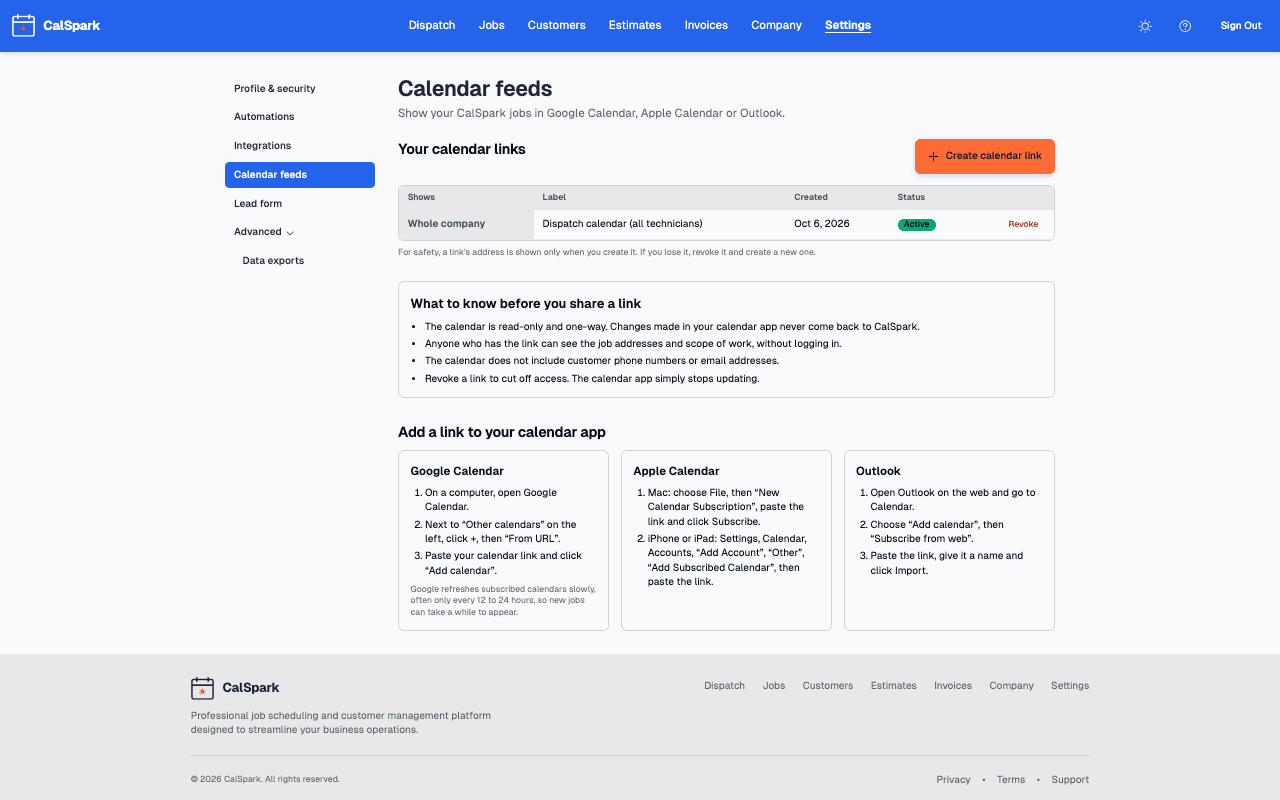Open Invoices in the top navigation
Viewport: 1280px width, 800px height.
point(706,25)
